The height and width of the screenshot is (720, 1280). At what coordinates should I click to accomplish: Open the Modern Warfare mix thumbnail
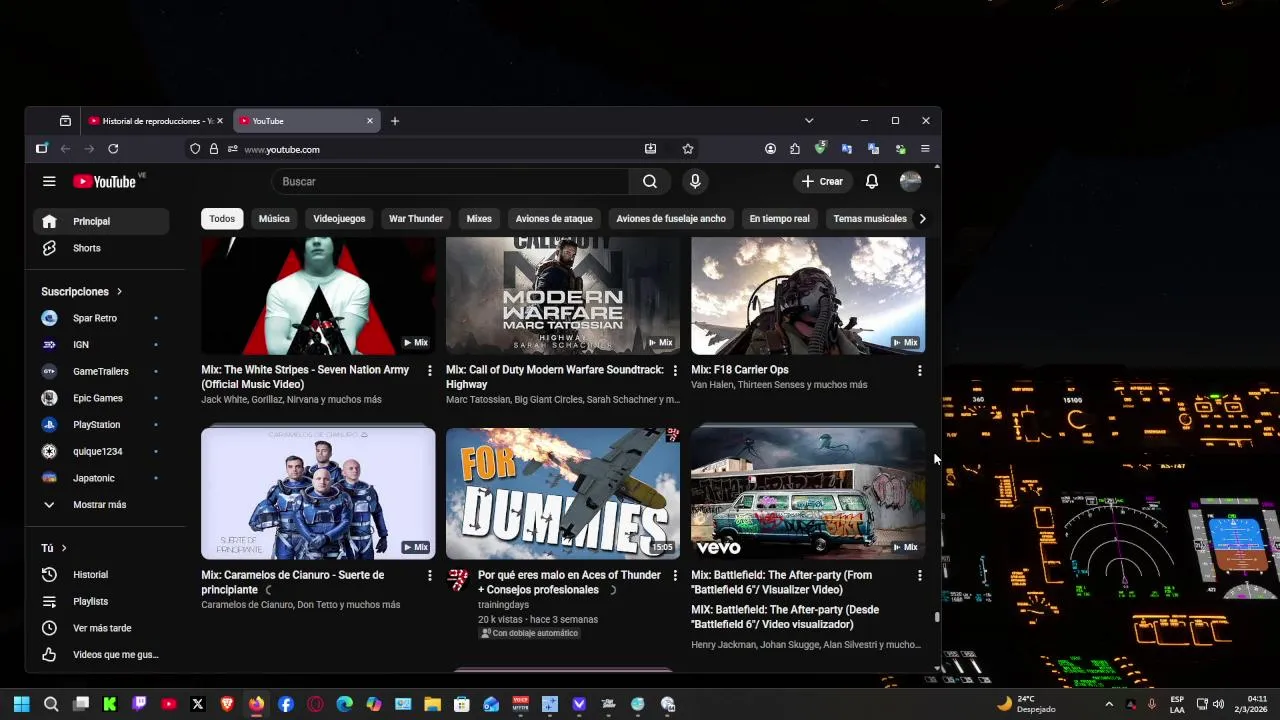[563, 296]
